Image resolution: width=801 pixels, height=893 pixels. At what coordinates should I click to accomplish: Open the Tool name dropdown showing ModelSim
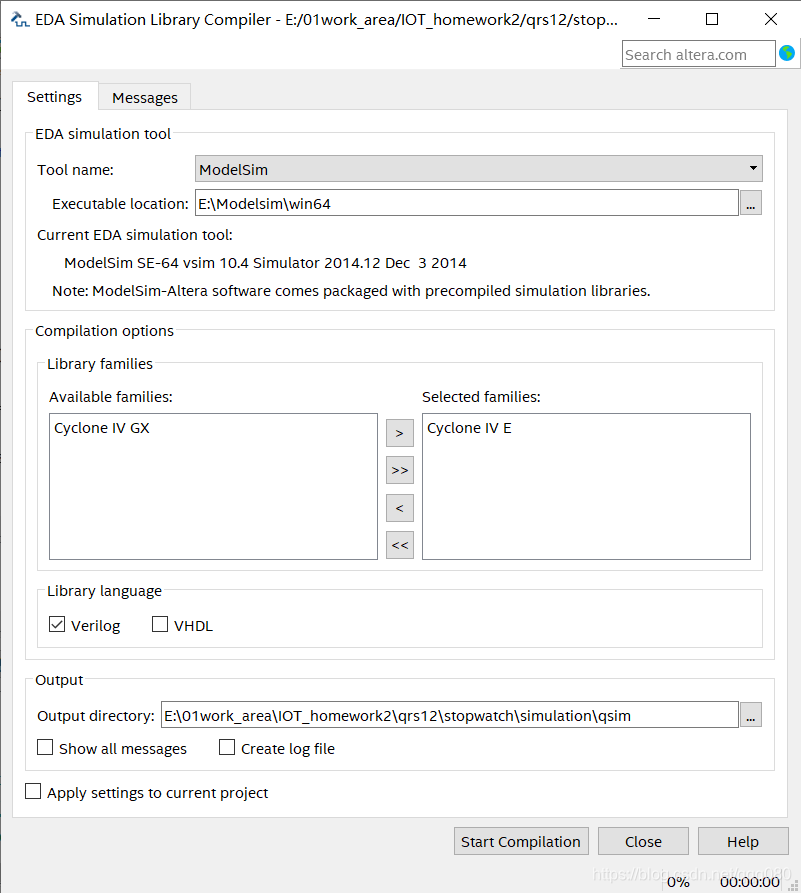click(x=479, y=169)
